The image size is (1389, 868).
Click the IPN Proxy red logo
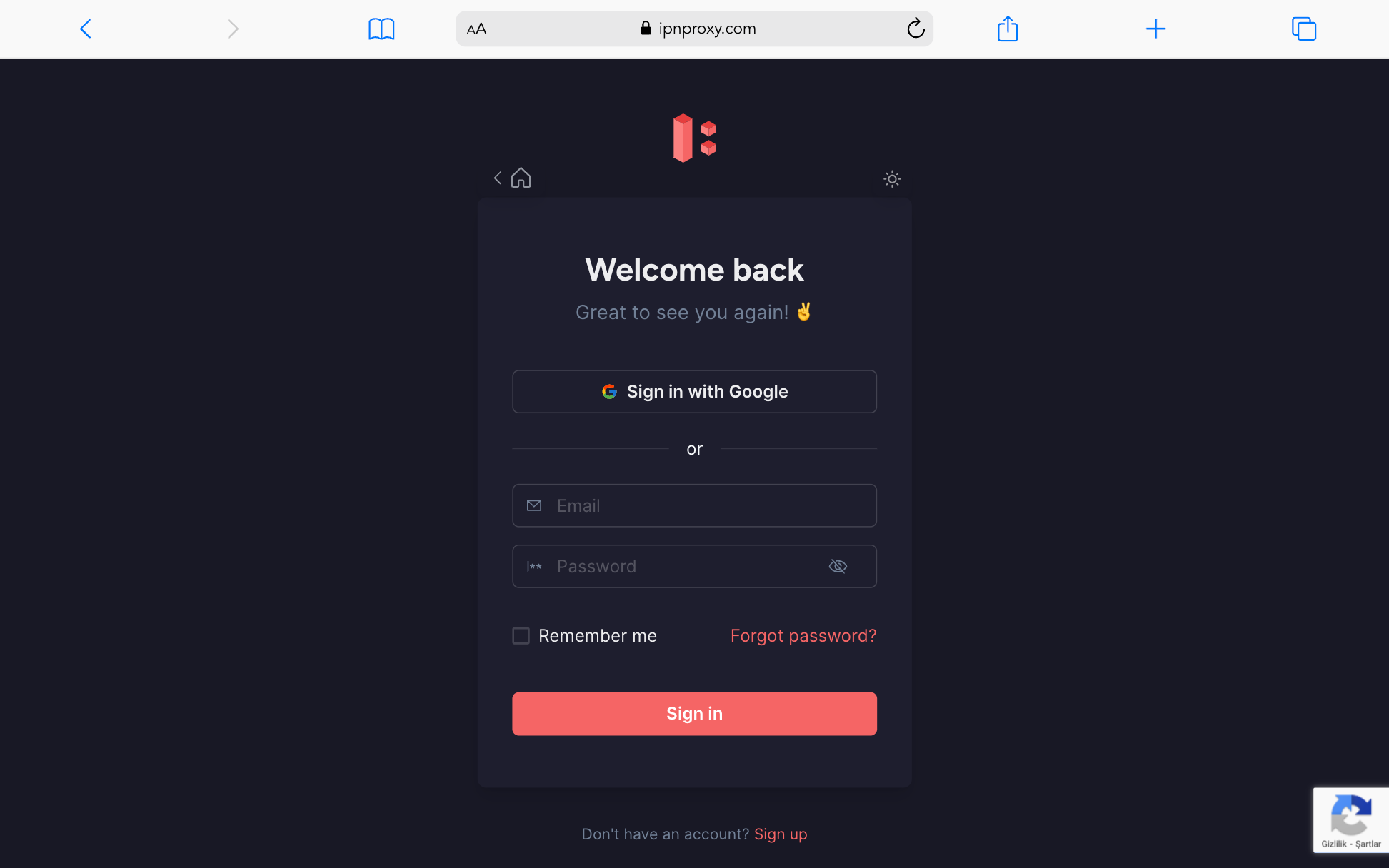[x=694, y=138]
